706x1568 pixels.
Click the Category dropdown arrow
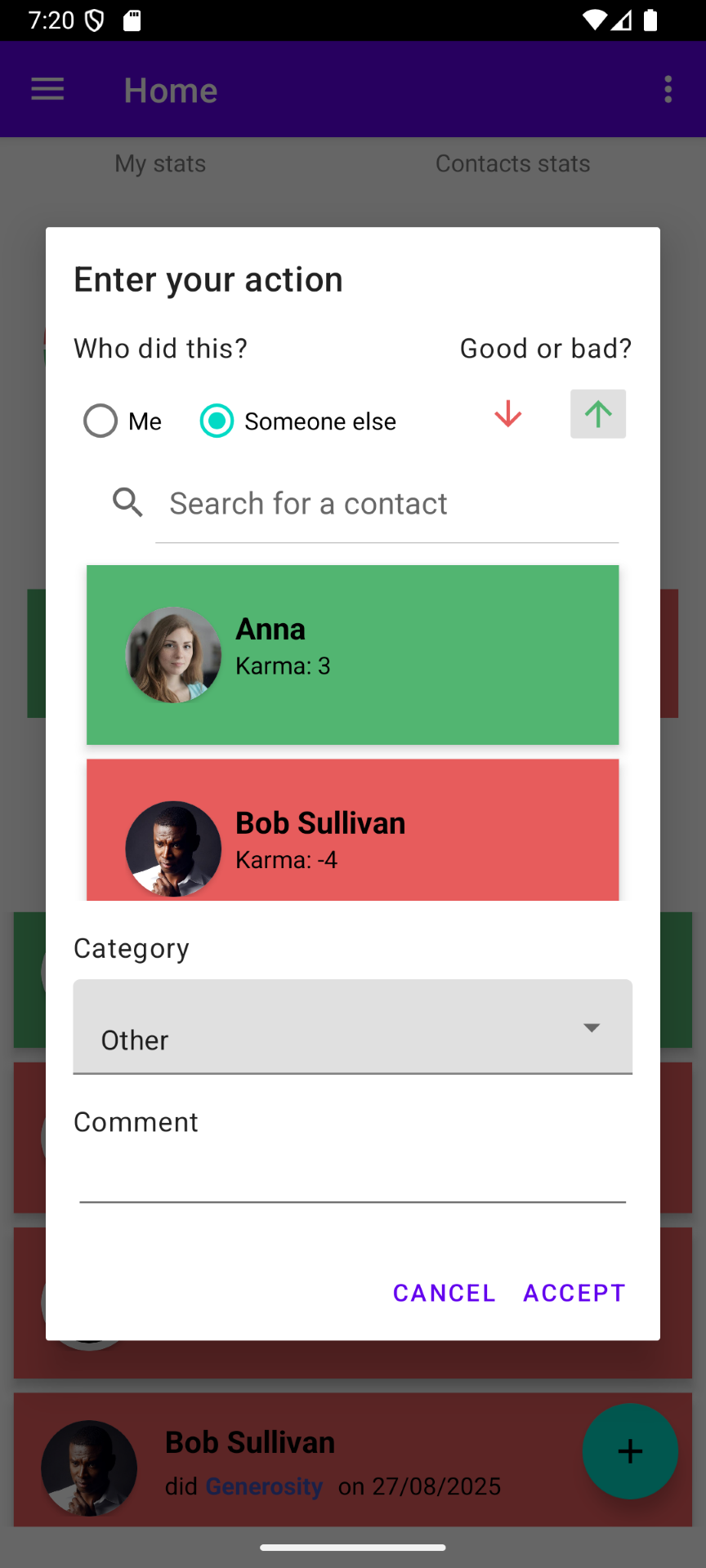pyautogui.click(x=592, y=1027)
